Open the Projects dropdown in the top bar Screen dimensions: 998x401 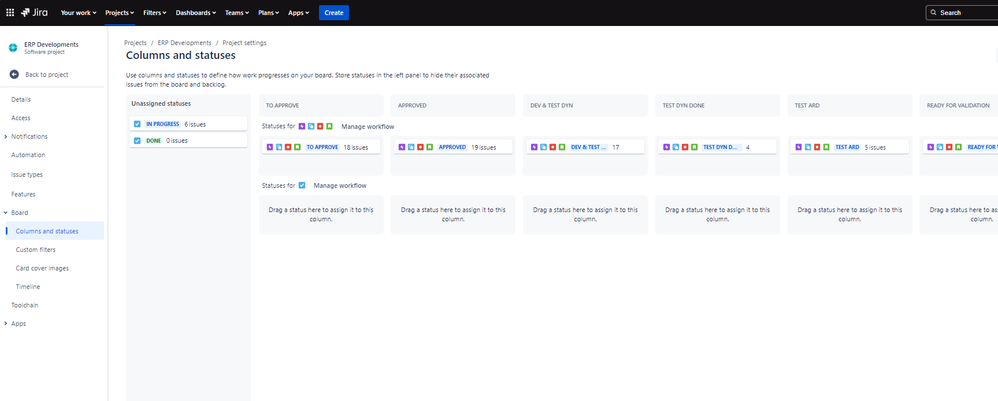(120, 13)
